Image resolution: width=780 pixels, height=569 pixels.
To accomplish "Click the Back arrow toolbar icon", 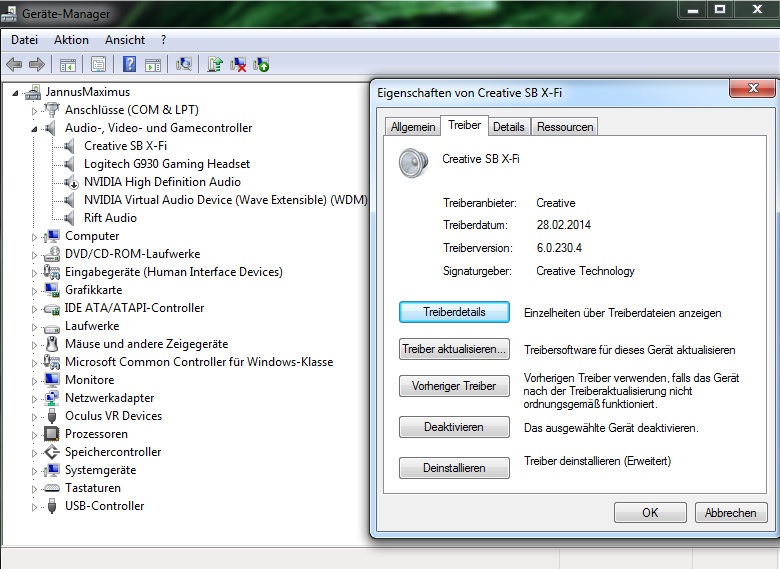I will 14,64.
